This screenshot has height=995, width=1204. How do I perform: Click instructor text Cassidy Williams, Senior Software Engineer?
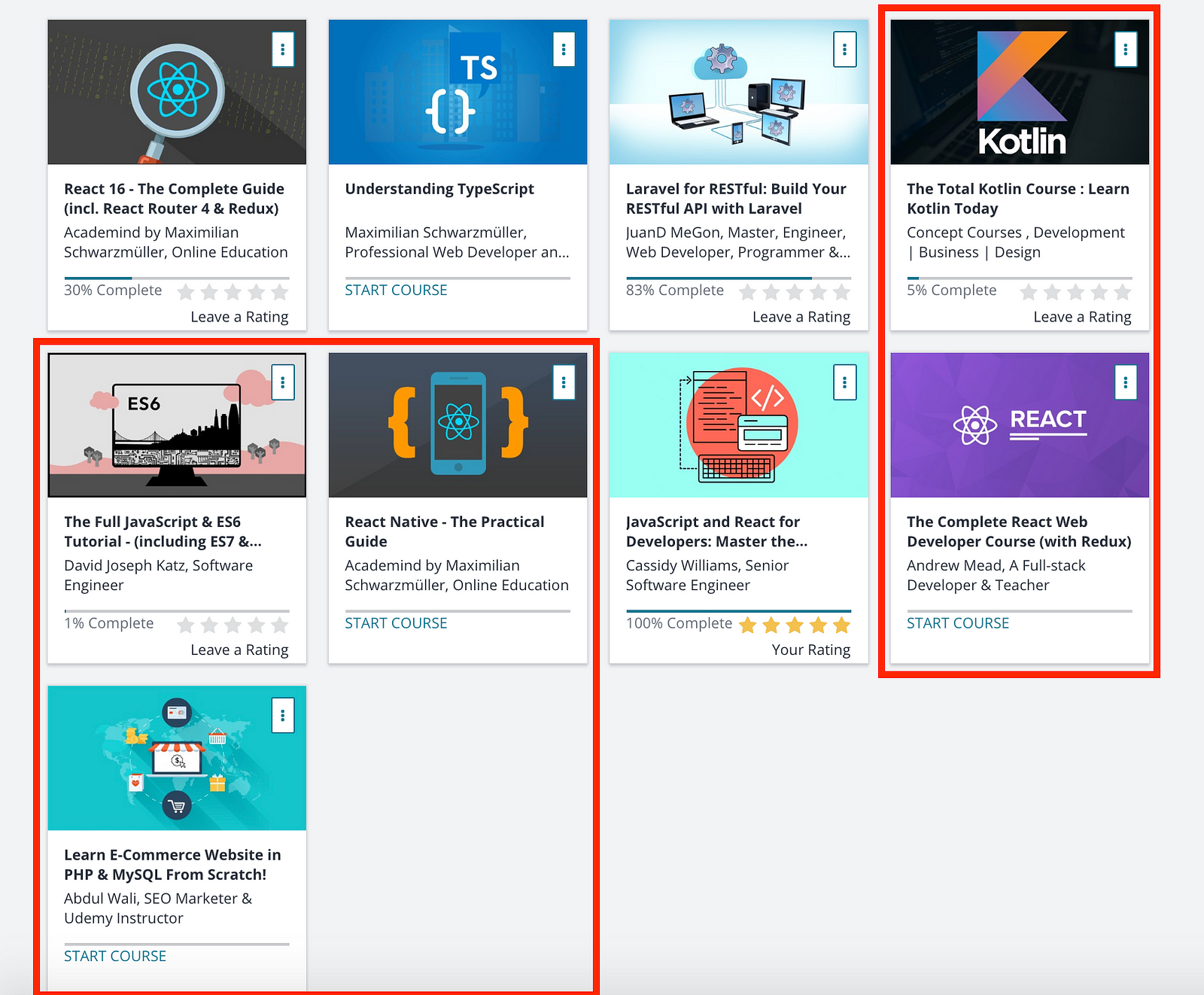[x=707, y=575]
